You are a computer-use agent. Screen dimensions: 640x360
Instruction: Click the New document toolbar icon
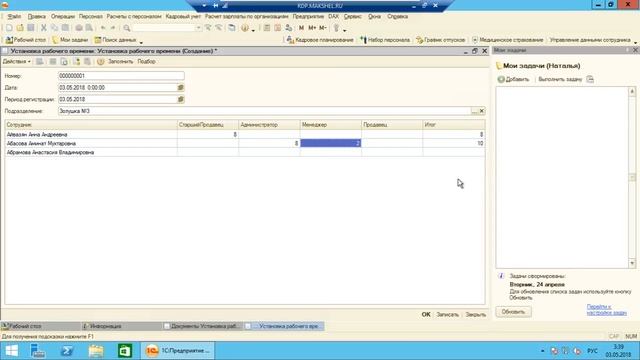click(x=9, y=28)
